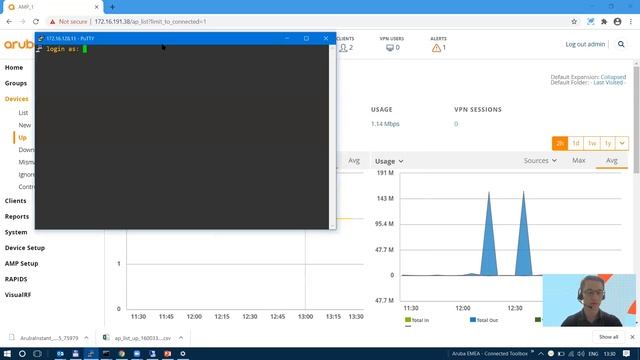Select the New submenu under Devices
The image size is (640, 360).
pyautogui.click(x=24, y=125)
